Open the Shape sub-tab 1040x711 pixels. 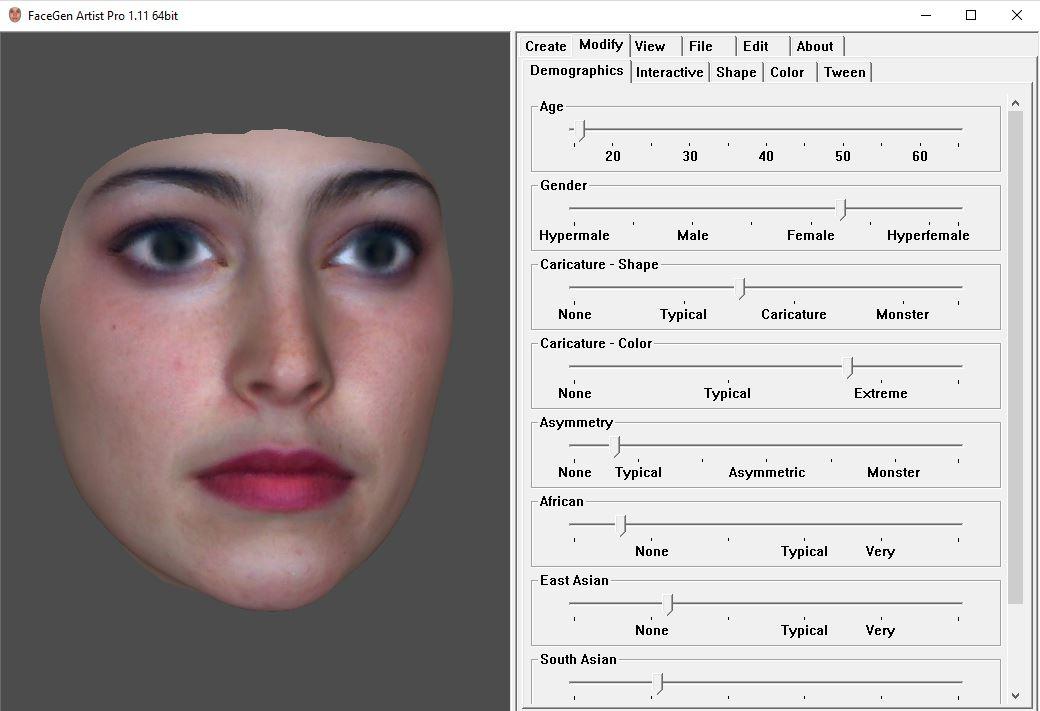[736, 72]
